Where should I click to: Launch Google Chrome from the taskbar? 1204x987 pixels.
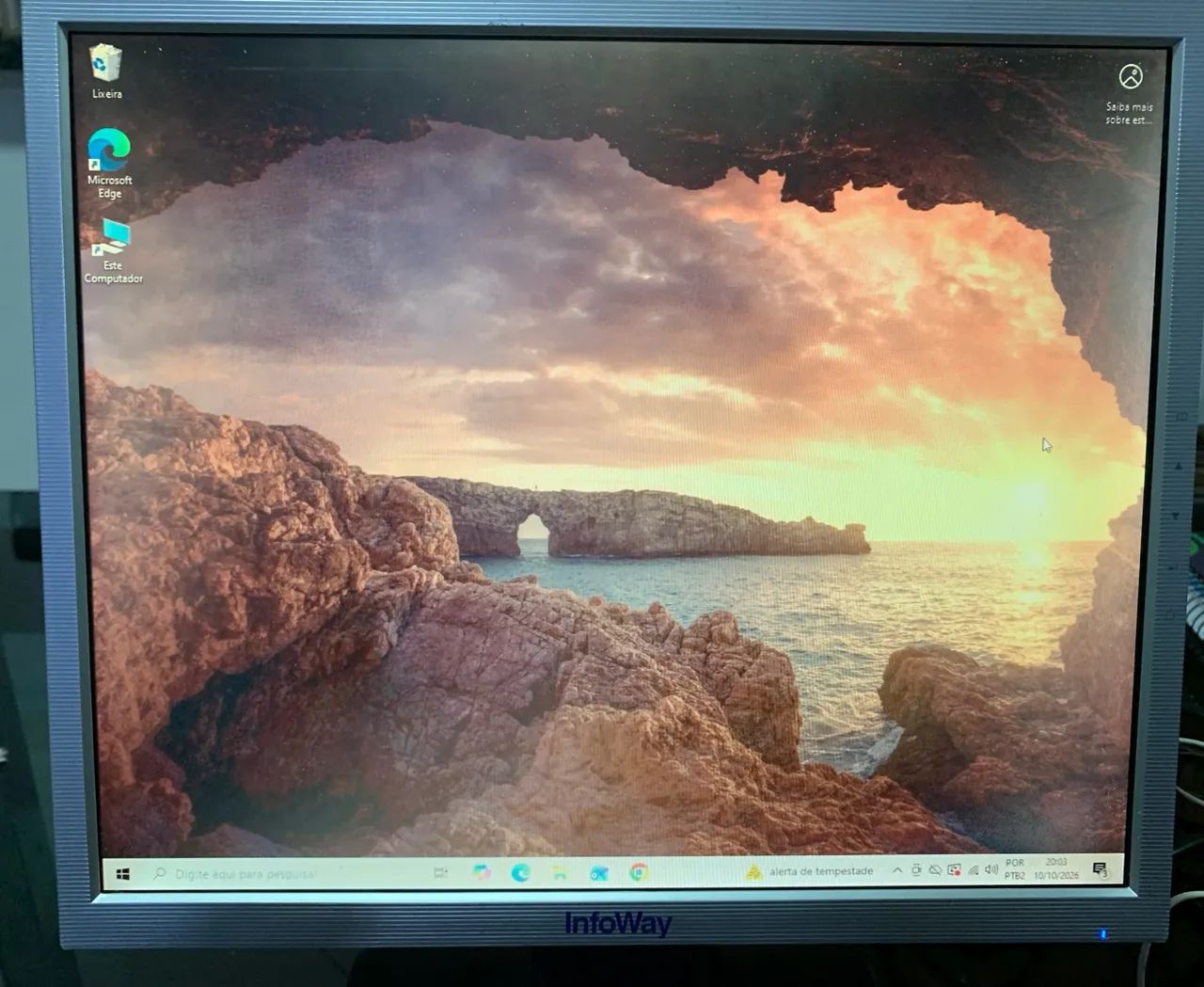(x=639, y=873)
